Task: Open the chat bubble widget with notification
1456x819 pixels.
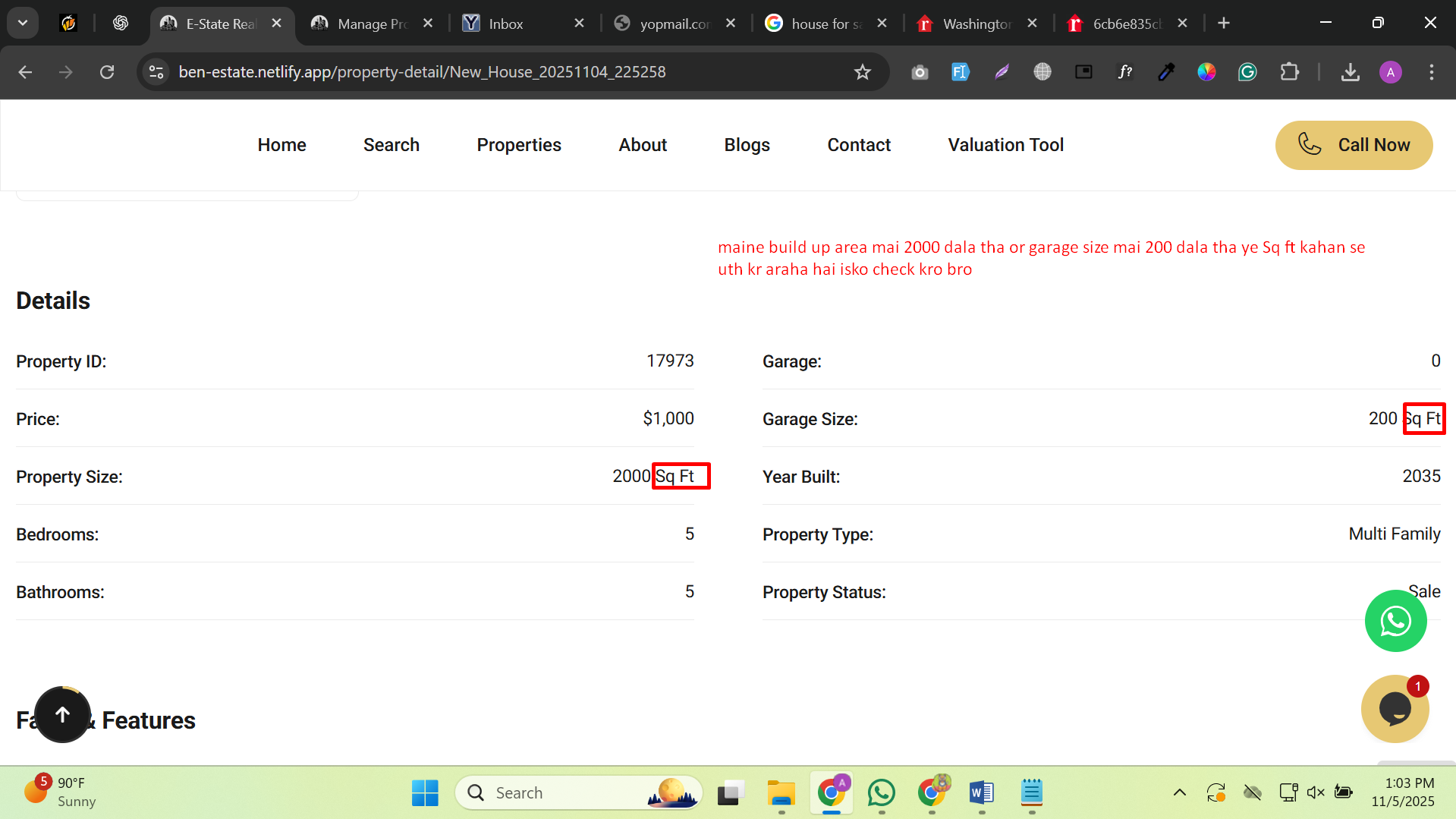Action: [1395, 709]
